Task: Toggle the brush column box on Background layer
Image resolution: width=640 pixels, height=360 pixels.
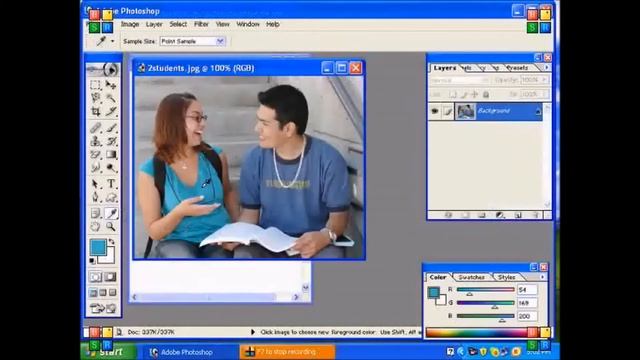Action: pos(448,111)
